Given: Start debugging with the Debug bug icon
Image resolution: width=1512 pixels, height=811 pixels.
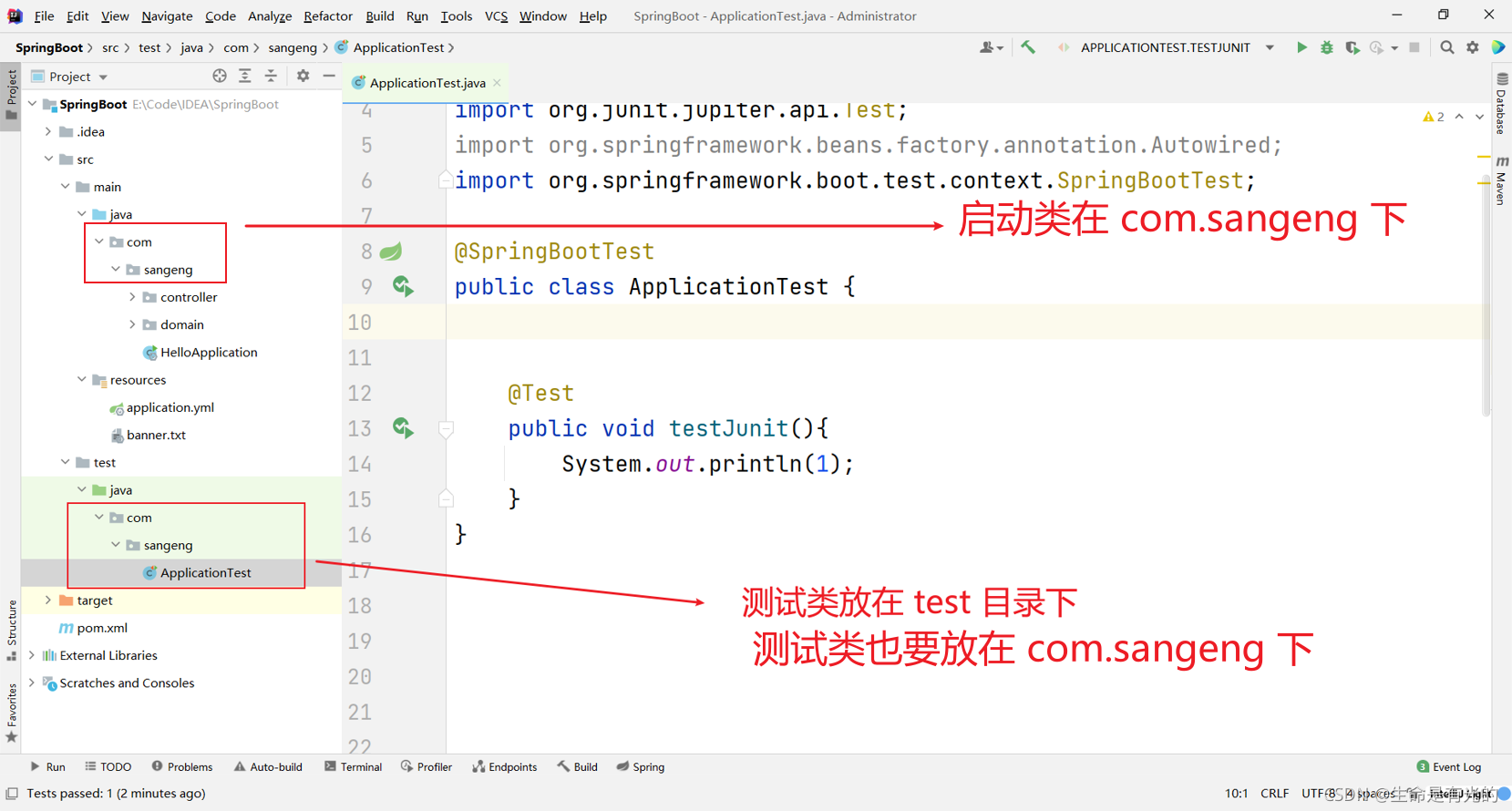Looking at the screenshot, I should pyautogui.click(x=1327, y=47).
